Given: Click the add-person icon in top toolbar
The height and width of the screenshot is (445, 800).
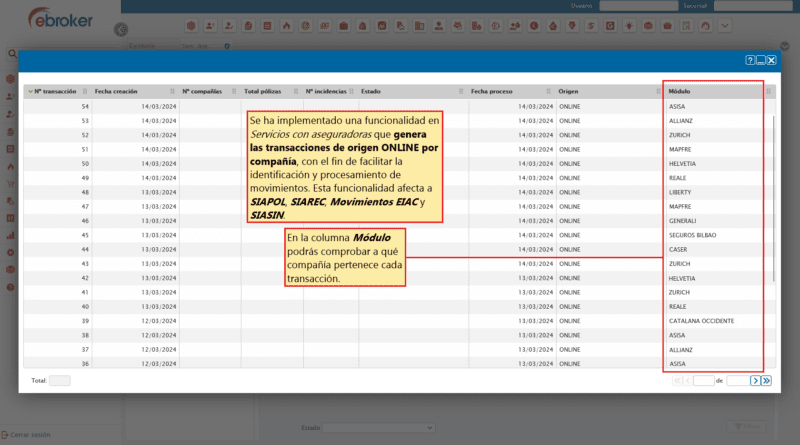Looking at the screenshot, I should click(210, 26).
